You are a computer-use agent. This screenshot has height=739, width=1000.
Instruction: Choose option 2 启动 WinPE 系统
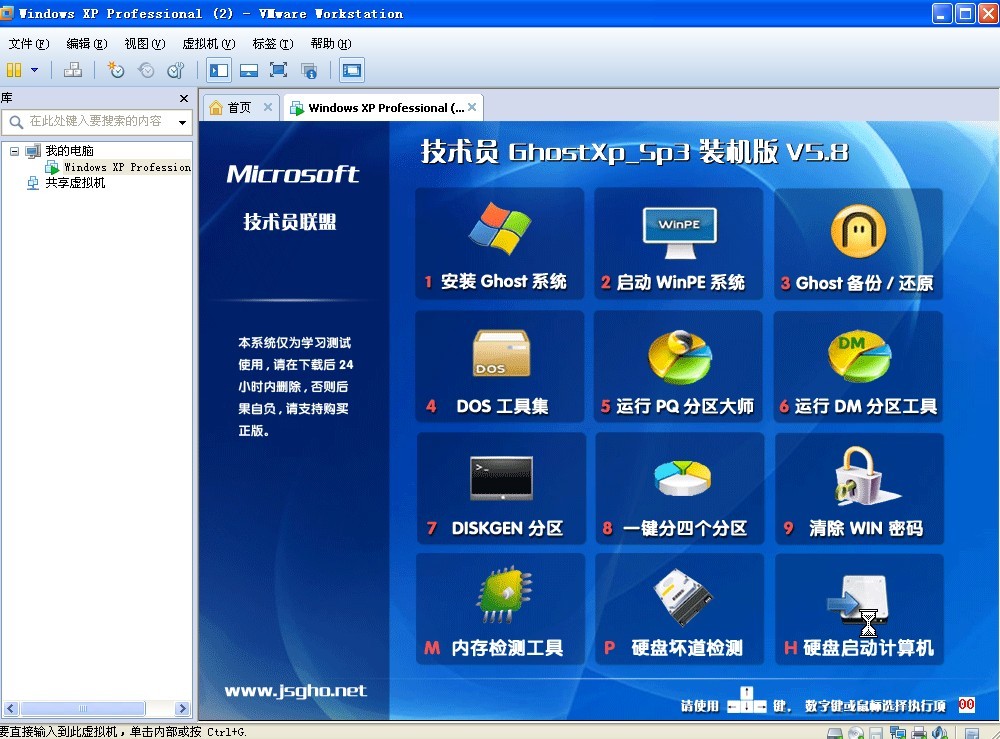[x=679, y=243]
